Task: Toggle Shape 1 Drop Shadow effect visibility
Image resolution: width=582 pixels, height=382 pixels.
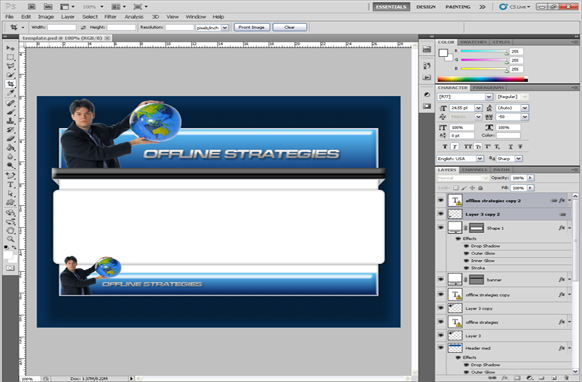Action: [x=467, y=246]
